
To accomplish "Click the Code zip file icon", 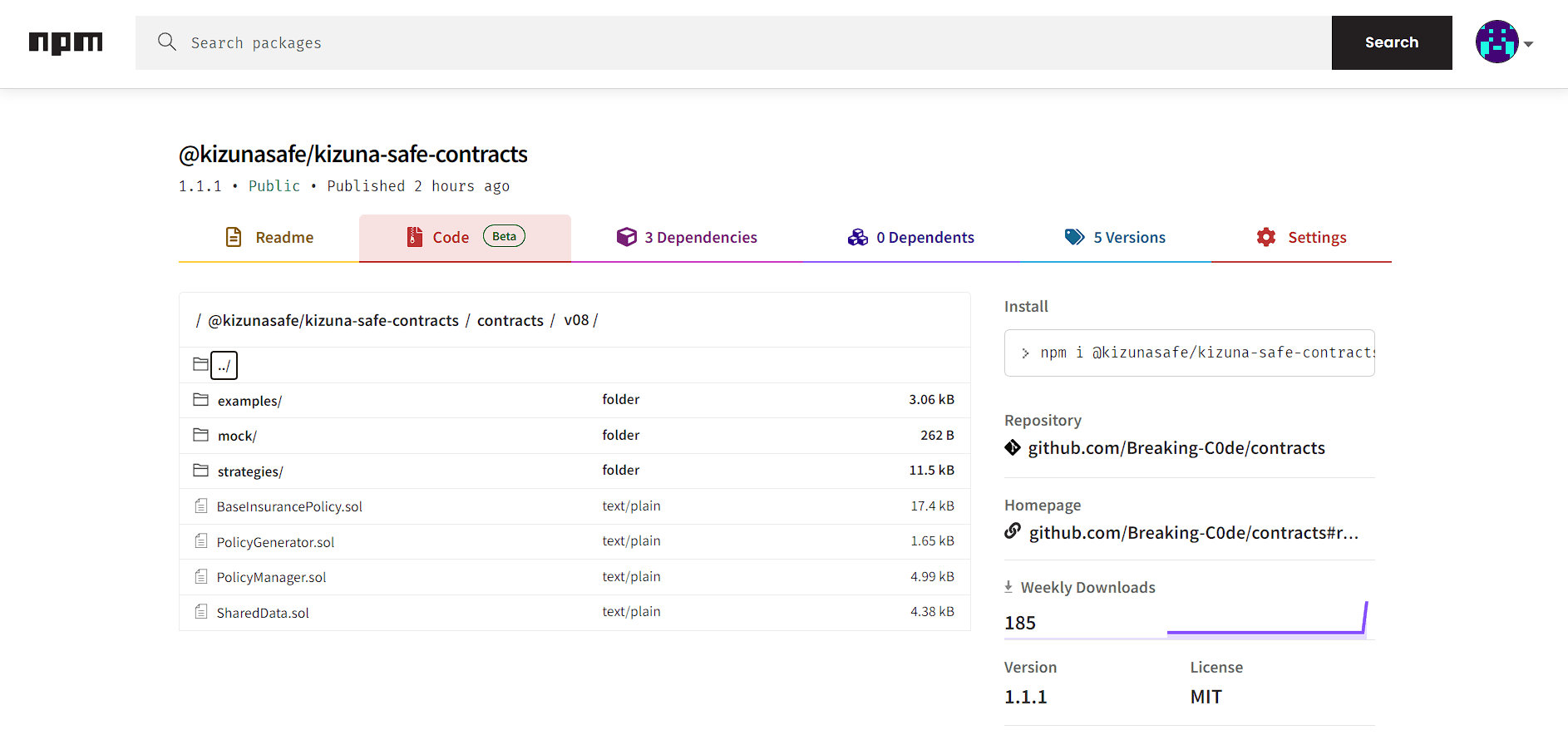I will 414,237.
